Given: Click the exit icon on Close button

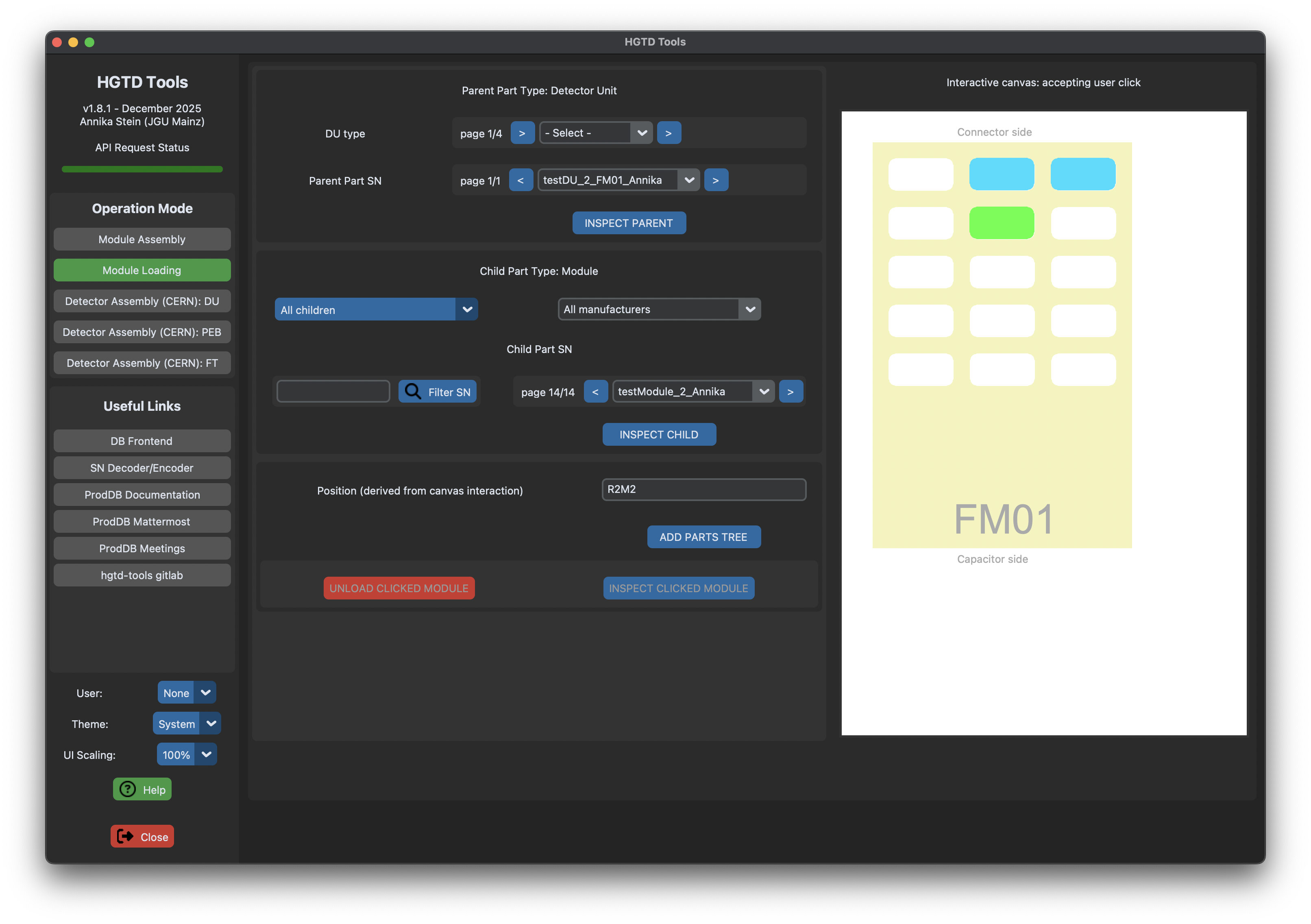Looking at the screenshot, I should pos(125,836).
